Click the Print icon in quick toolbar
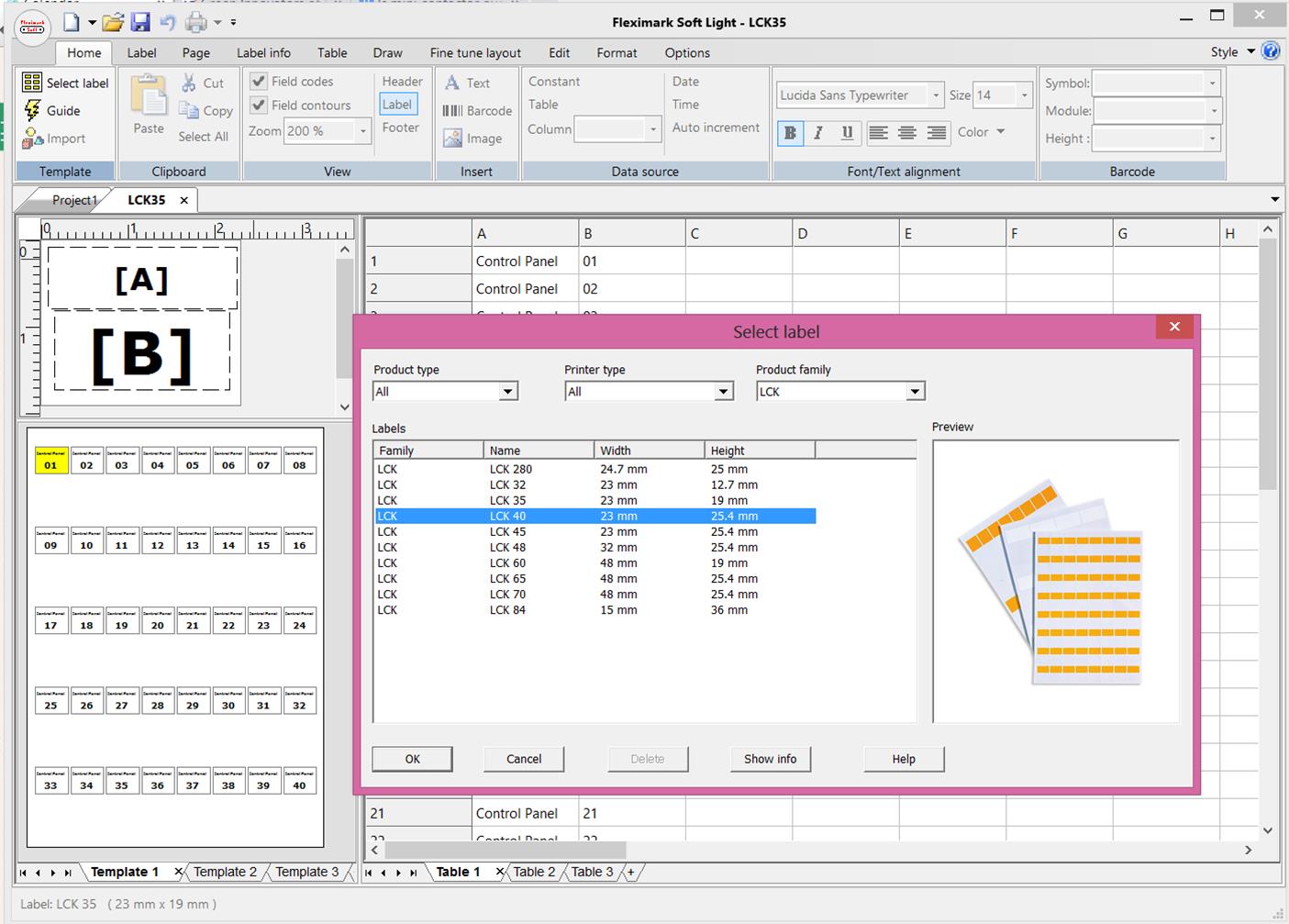The height and width of the screenshot is (924, 1289). 196,21
